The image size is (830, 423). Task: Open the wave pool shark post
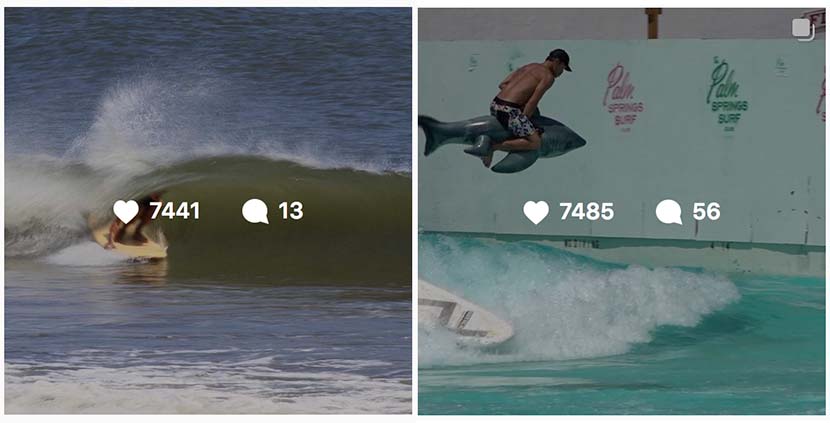click(621, 211)
